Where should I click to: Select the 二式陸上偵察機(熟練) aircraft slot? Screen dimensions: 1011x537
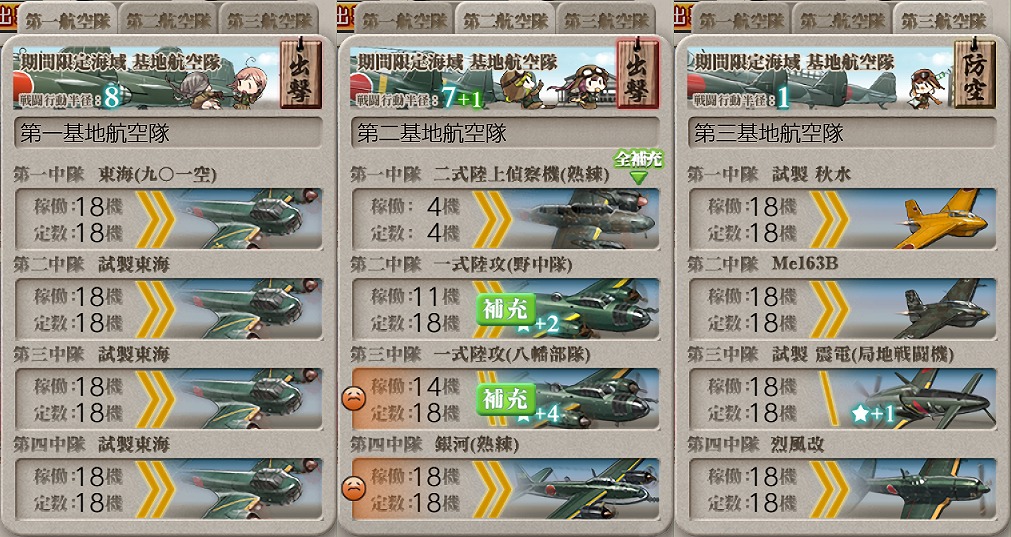click(506, 219)
